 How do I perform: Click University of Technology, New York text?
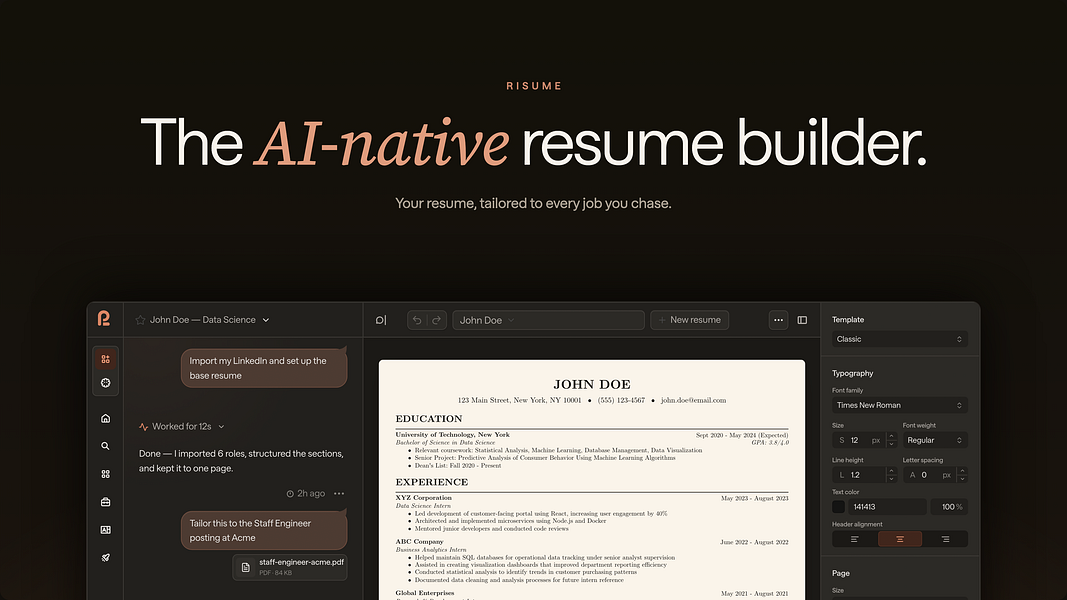point(453,434)
